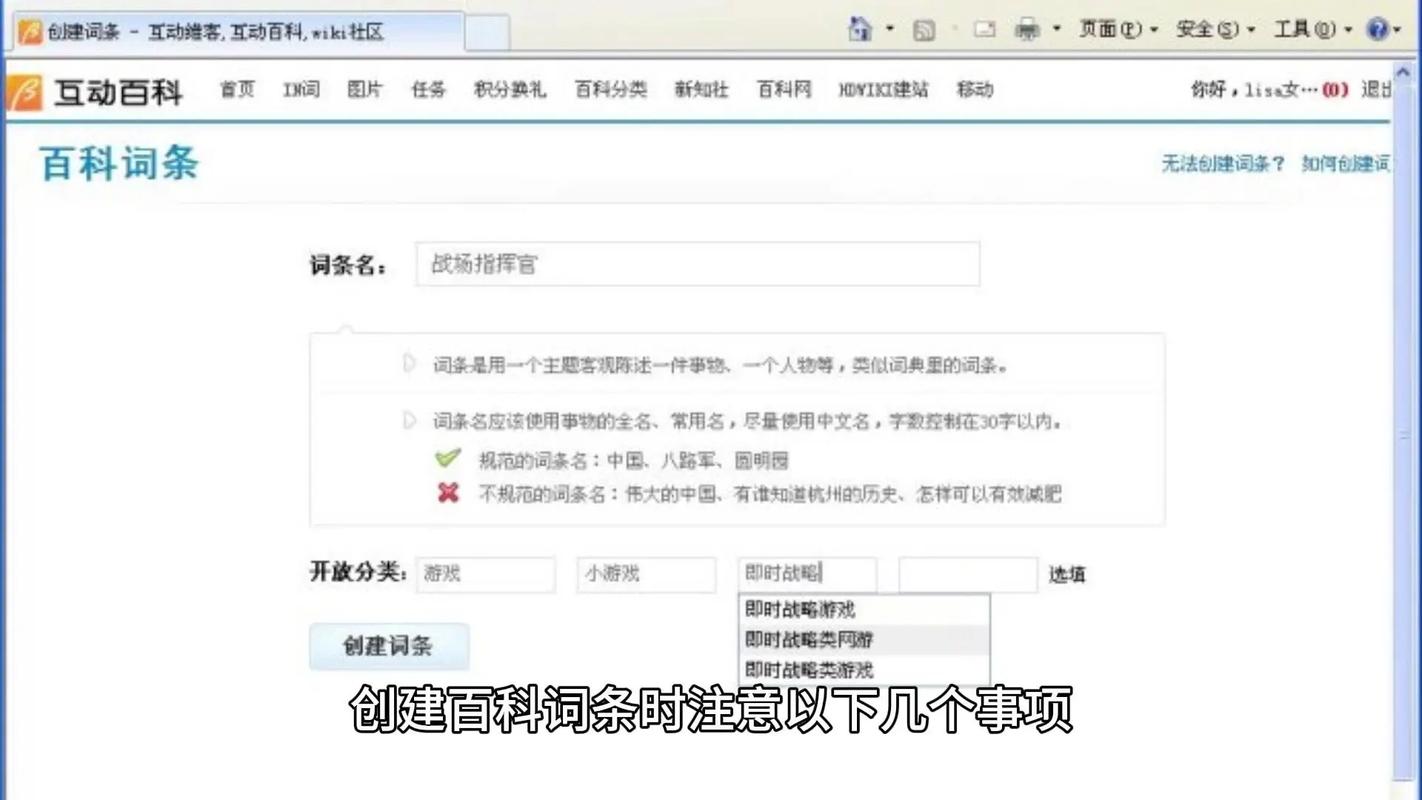This screenshot has width=1422, height=800.
Task: Open the 百科网 navigation link
Action: (x=784, y=90)
